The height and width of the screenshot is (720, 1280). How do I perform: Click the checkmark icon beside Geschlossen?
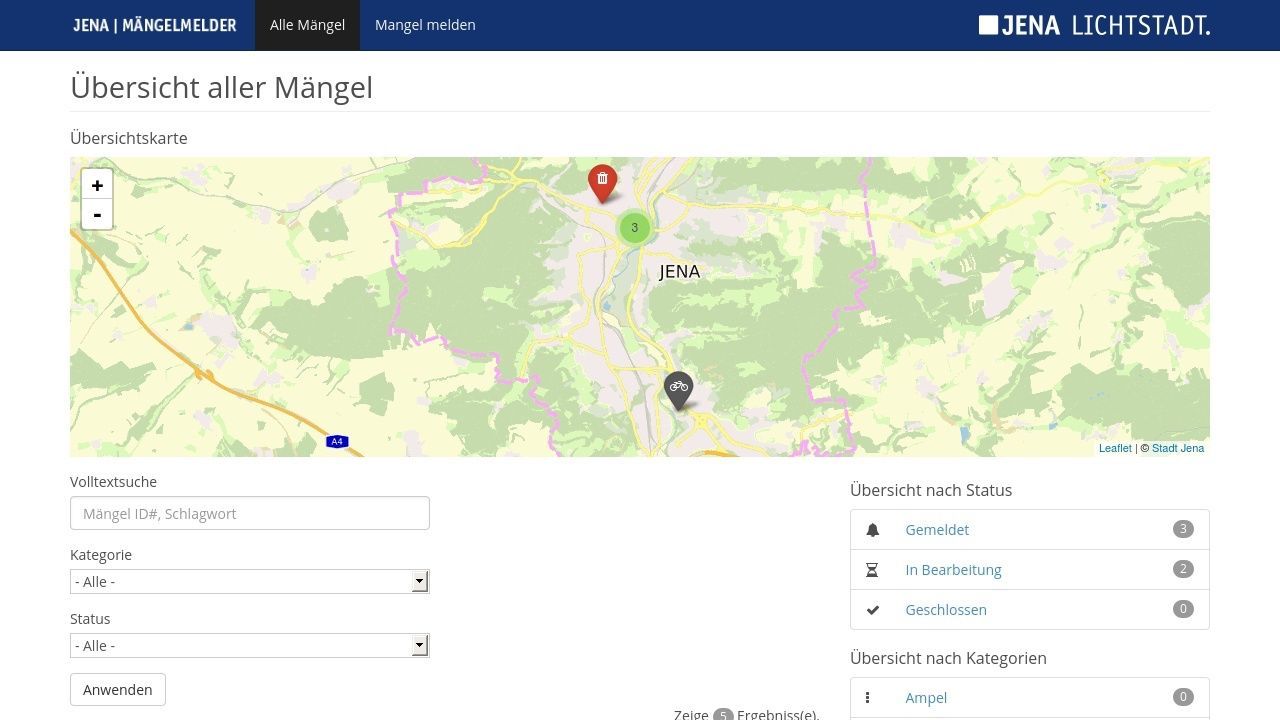coord(872,609)
